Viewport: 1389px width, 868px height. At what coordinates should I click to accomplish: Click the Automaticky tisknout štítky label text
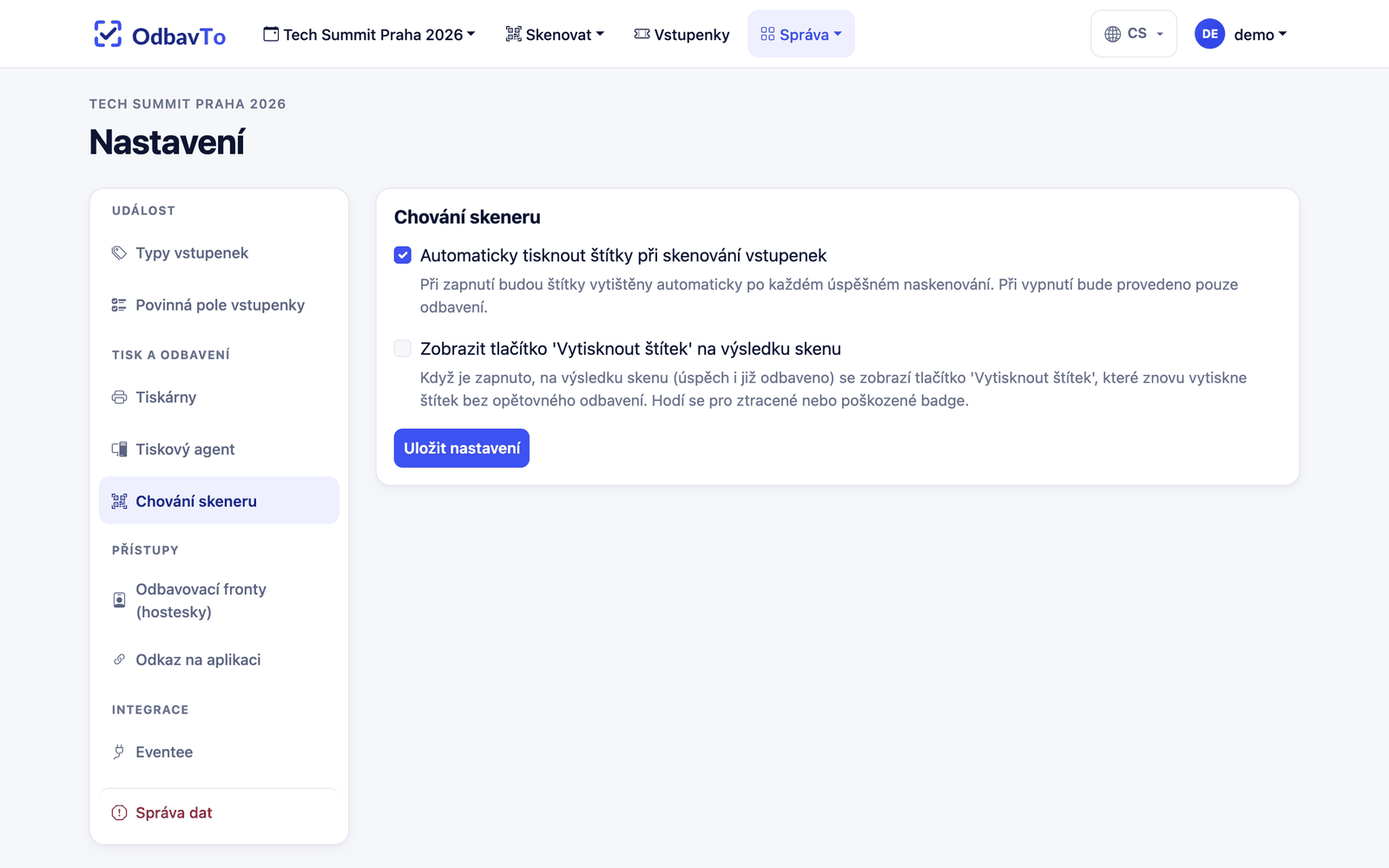tap(623, 255)
